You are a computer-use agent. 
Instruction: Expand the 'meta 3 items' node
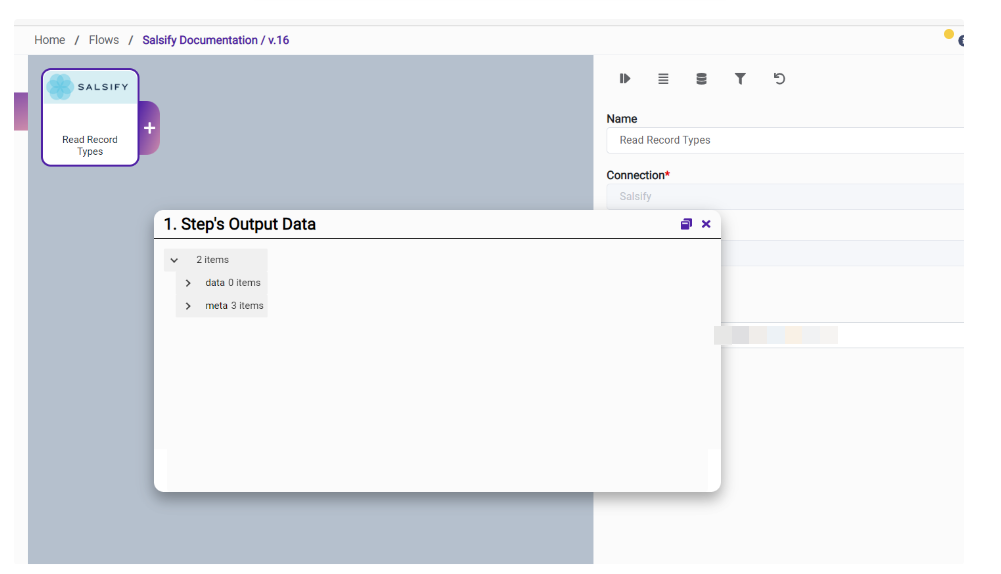pyautogui.click(x=188, y=306)
